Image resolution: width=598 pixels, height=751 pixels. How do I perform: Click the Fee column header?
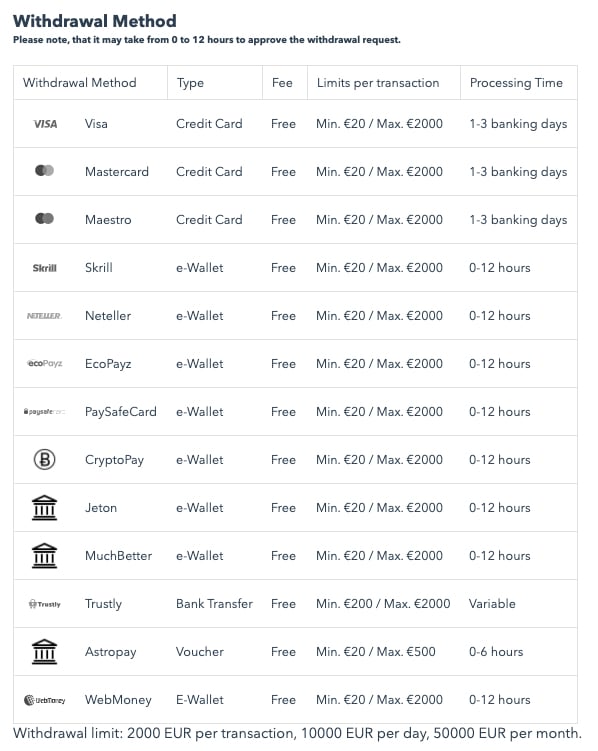pos(282,83)
